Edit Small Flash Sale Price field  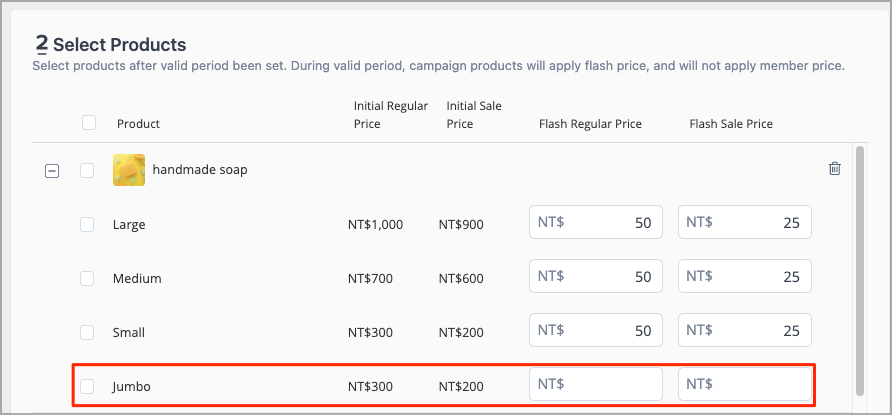[x=745, y=330]
